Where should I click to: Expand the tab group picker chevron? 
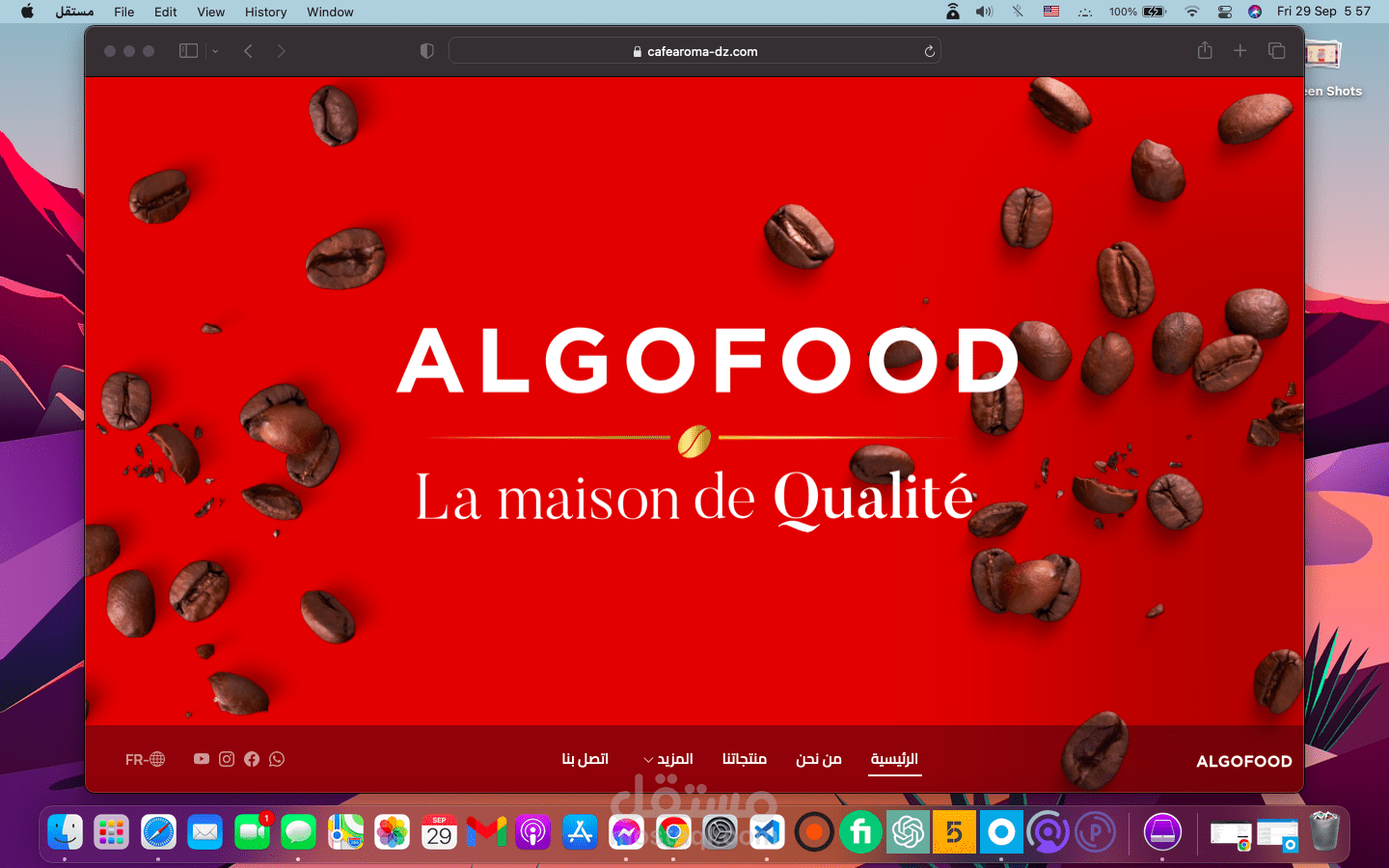[215, 51]
